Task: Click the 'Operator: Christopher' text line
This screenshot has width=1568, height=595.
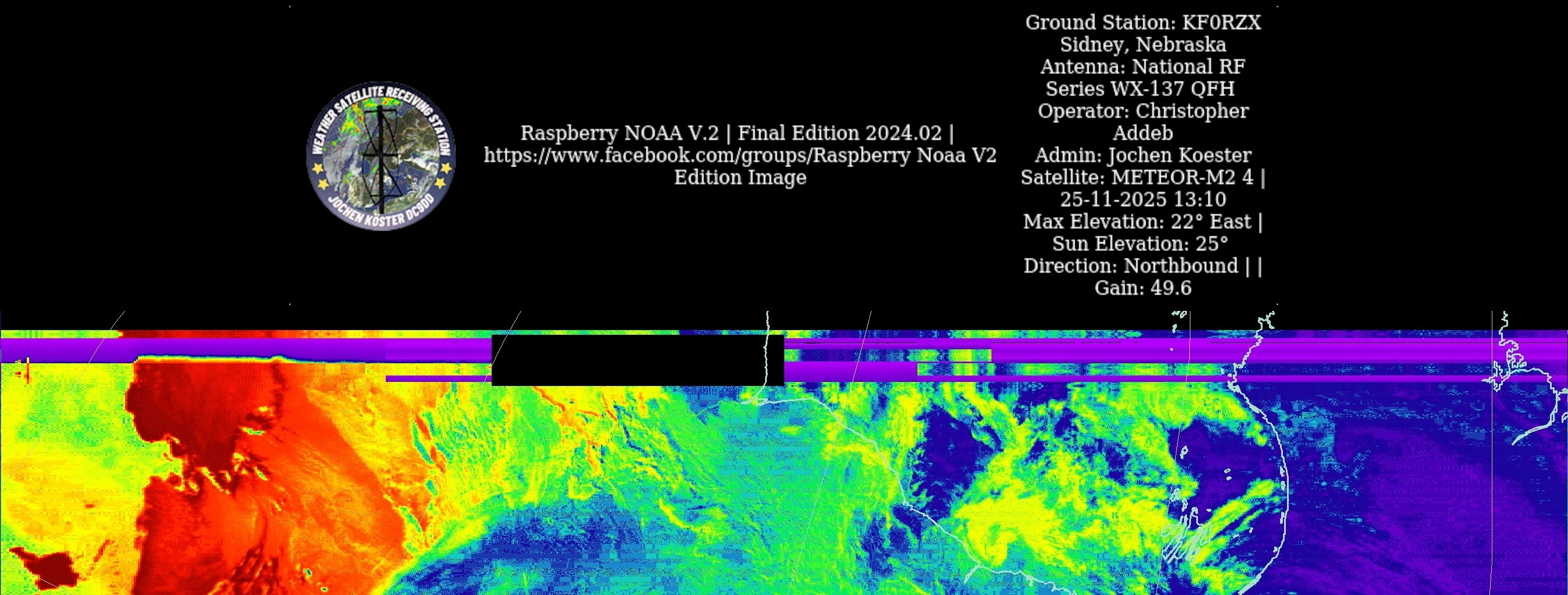Action: (1143, 111)
